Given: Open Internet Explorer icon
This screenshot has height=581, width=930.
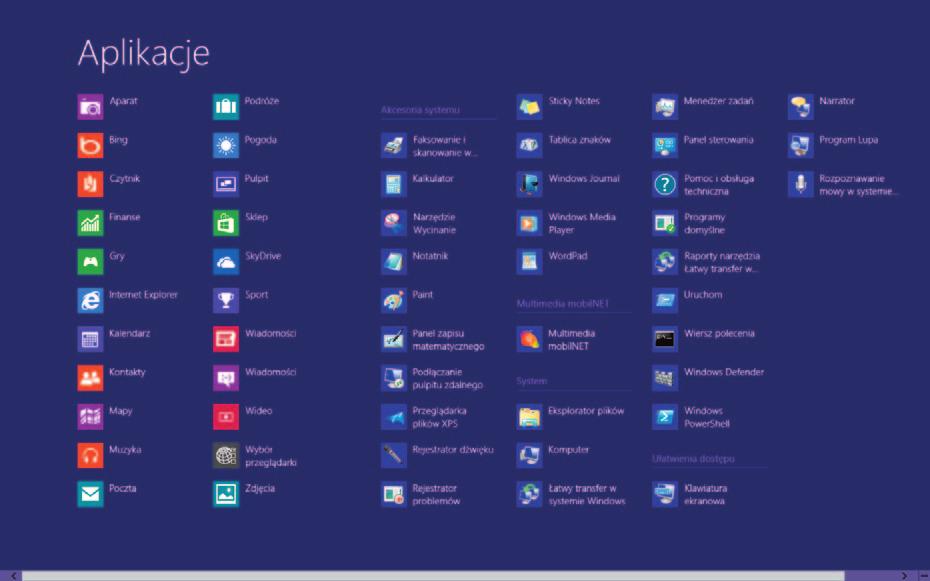Looking at the screenshot, I should point(90,300).
